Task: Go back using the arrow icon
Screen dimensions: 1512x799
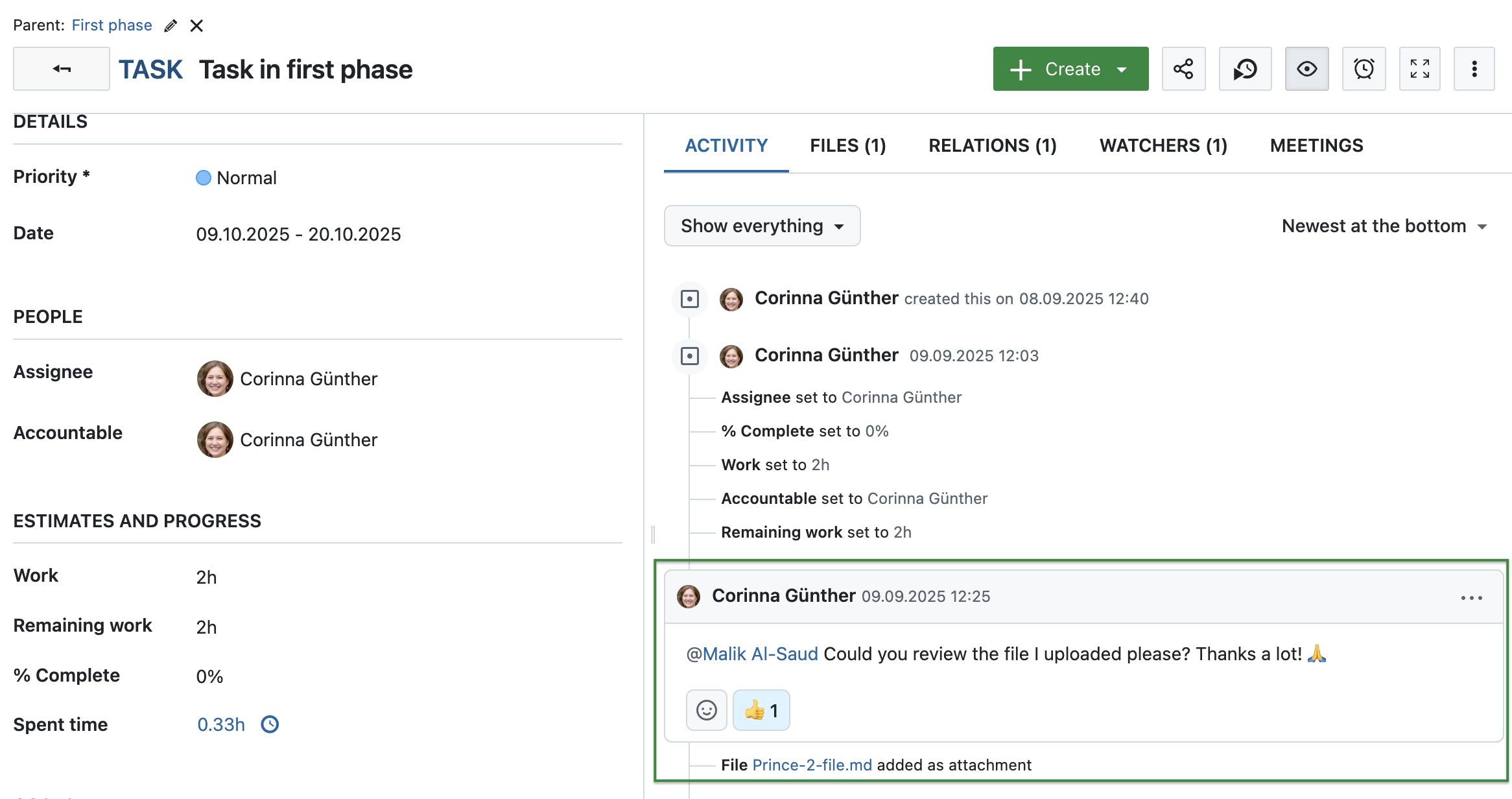Action: coord(61,68)
